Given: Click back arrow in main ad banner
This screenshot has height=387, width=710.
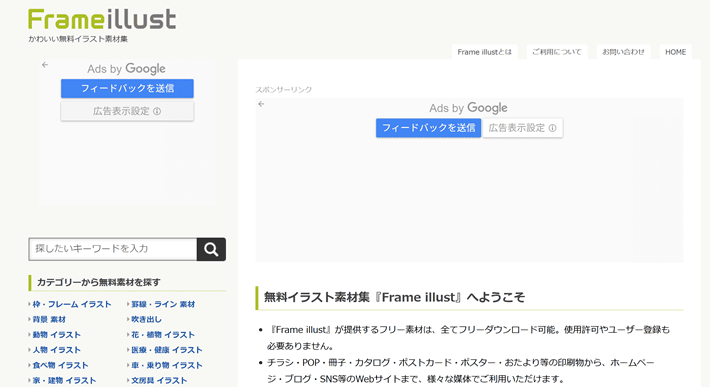Looking at the screenshot, I should (x=261, y=104).
